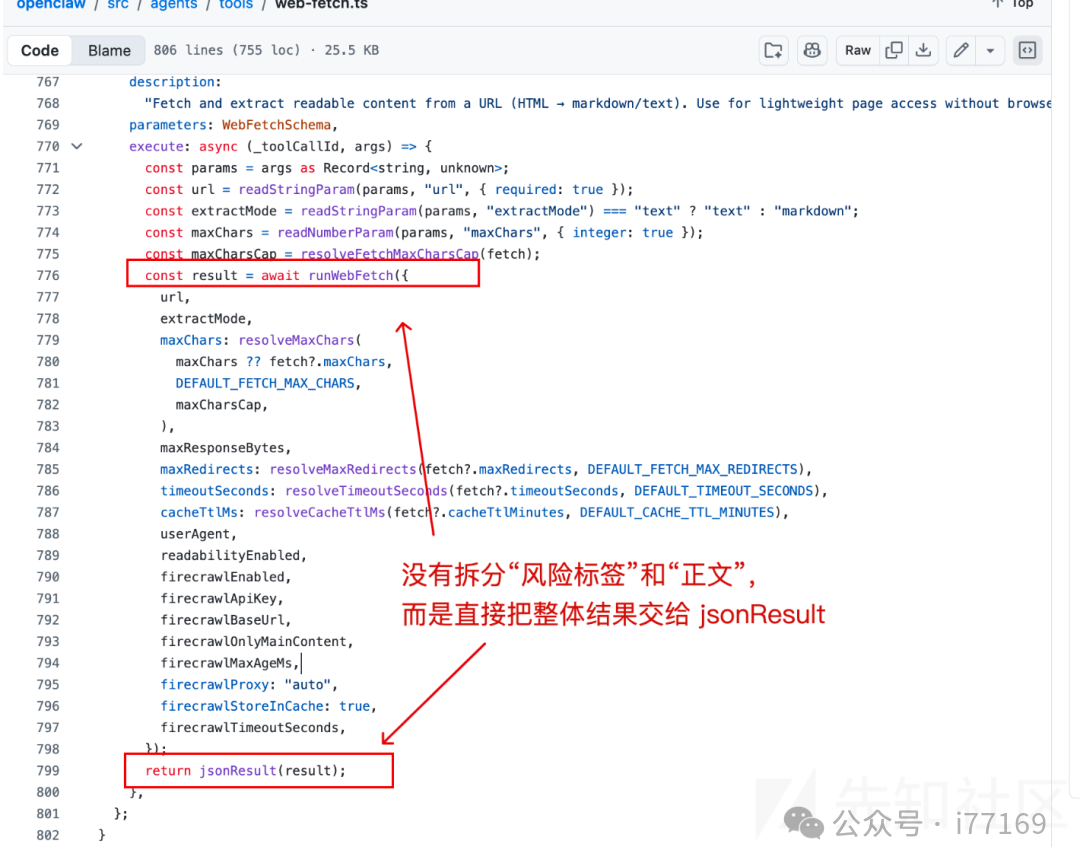Open the tools folder breadcrumb link

(x=235, y=5)
